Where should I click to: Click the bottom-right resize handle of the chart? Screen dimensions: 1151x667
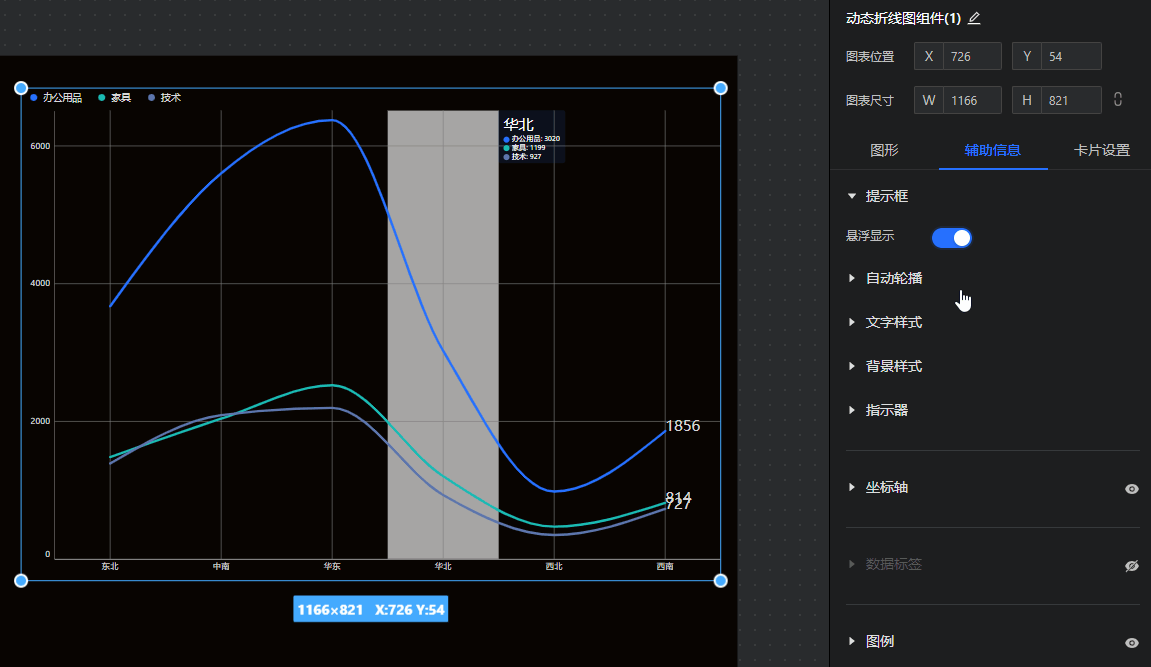pyautogui.click(x=720, y=580)
